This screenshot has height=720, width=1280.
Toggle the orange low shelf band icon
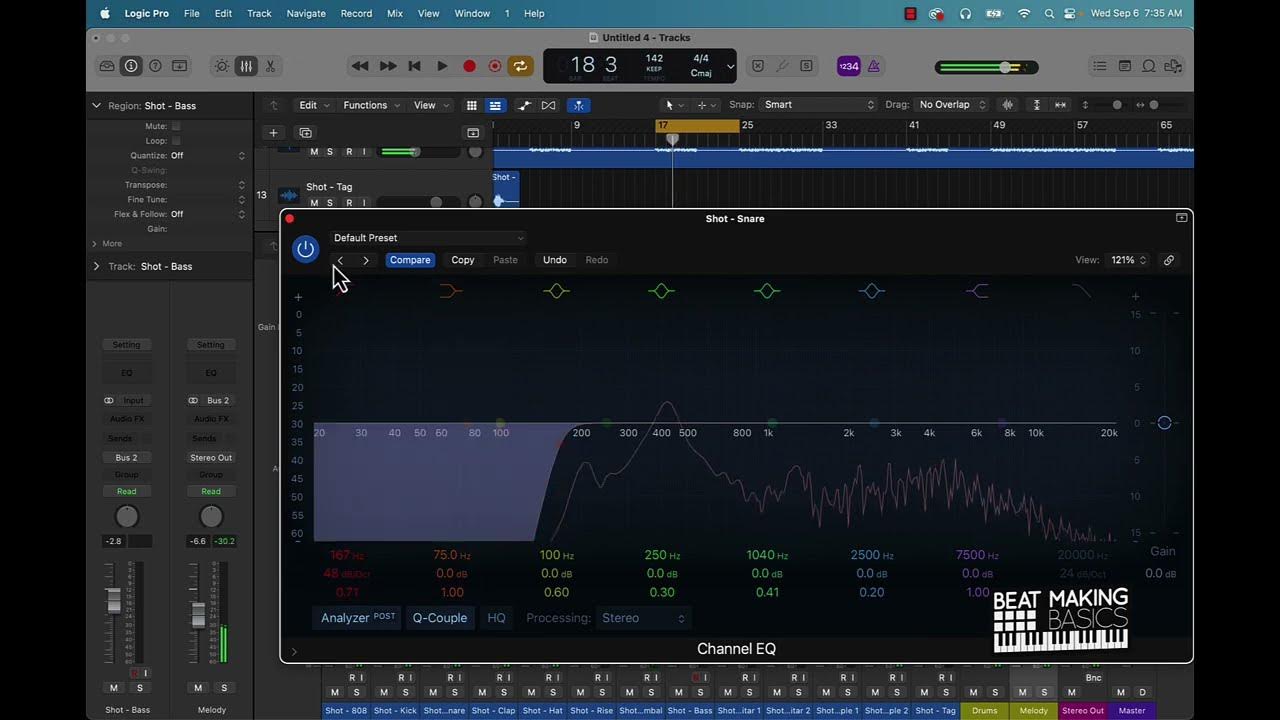(451, 291)
